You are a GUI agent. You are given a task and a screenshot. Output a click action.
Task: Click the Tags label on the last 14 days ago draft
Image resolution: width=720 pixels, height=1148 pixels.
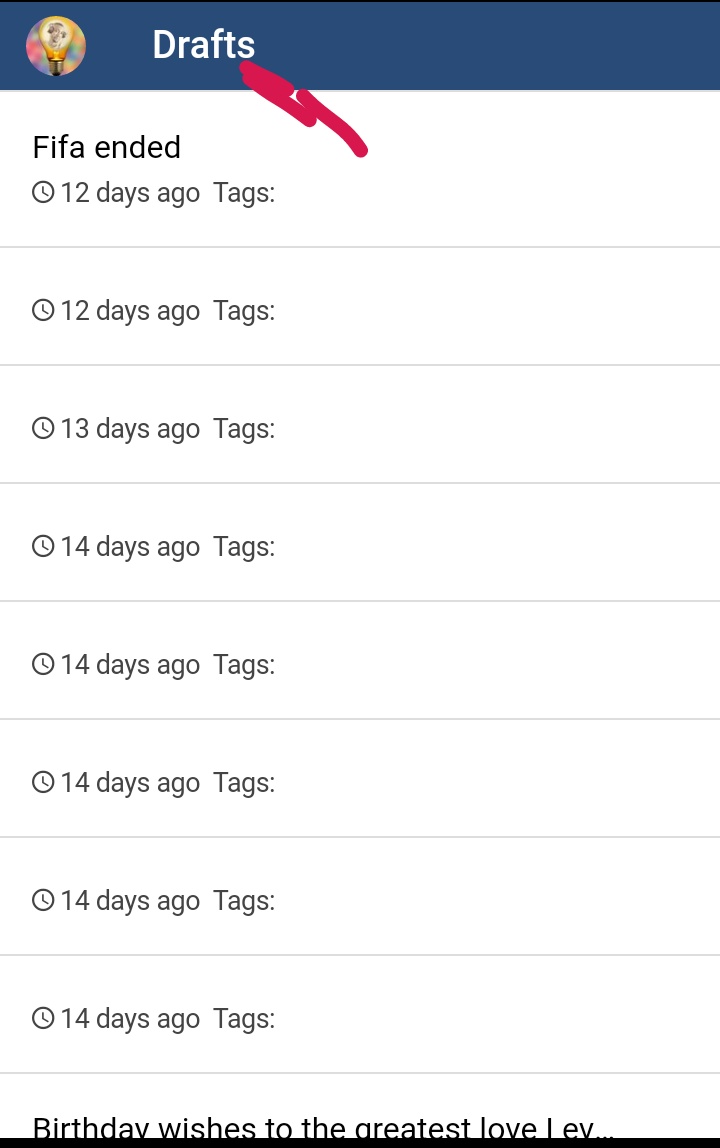pos(244,1018)
